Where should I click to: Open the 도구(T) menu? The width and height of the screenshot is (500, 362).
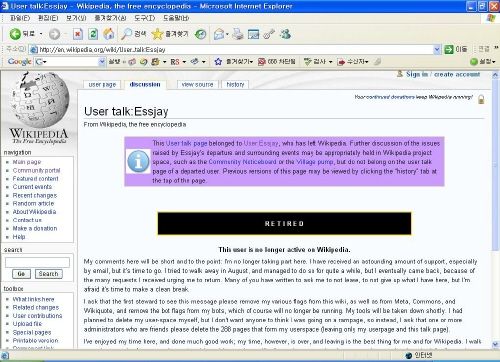click(x=145, y=18)
